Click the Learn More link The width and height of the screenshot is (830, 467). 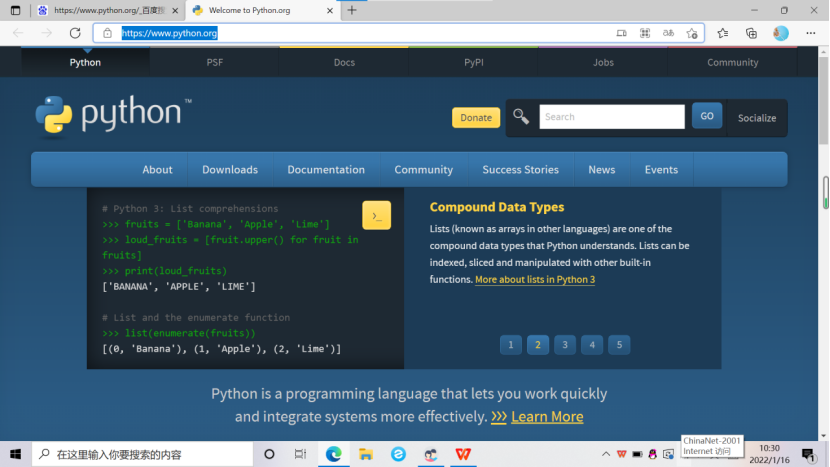(x=547, y=416)
